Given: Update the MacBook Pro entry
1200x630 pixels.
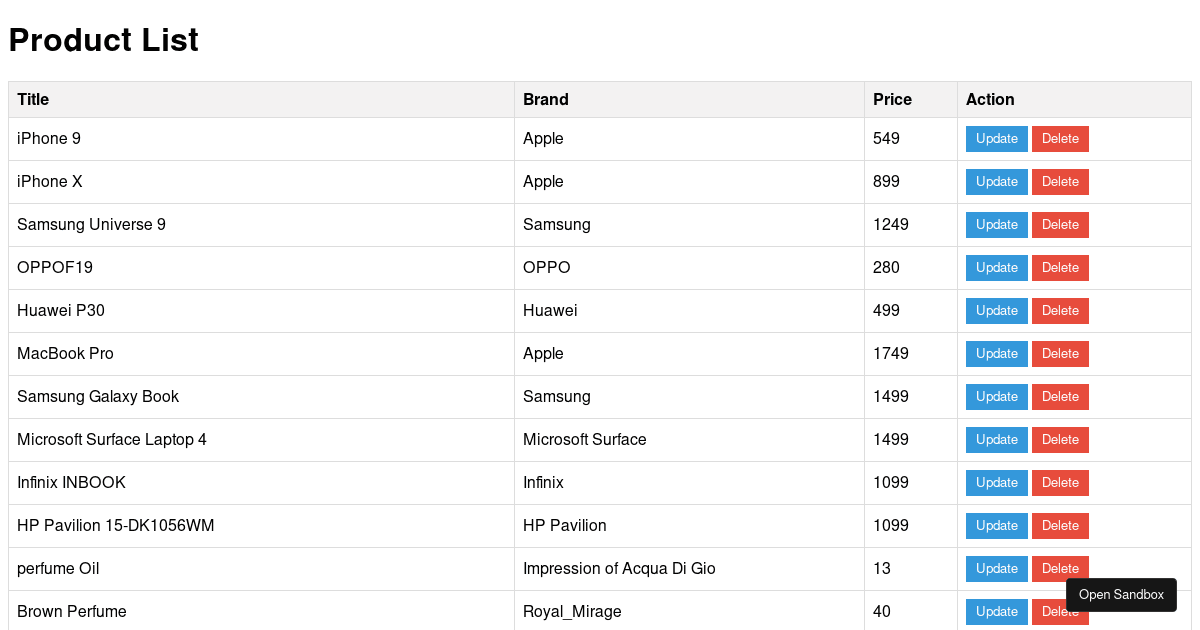Looking at the screenshot, I should point(996,354).
